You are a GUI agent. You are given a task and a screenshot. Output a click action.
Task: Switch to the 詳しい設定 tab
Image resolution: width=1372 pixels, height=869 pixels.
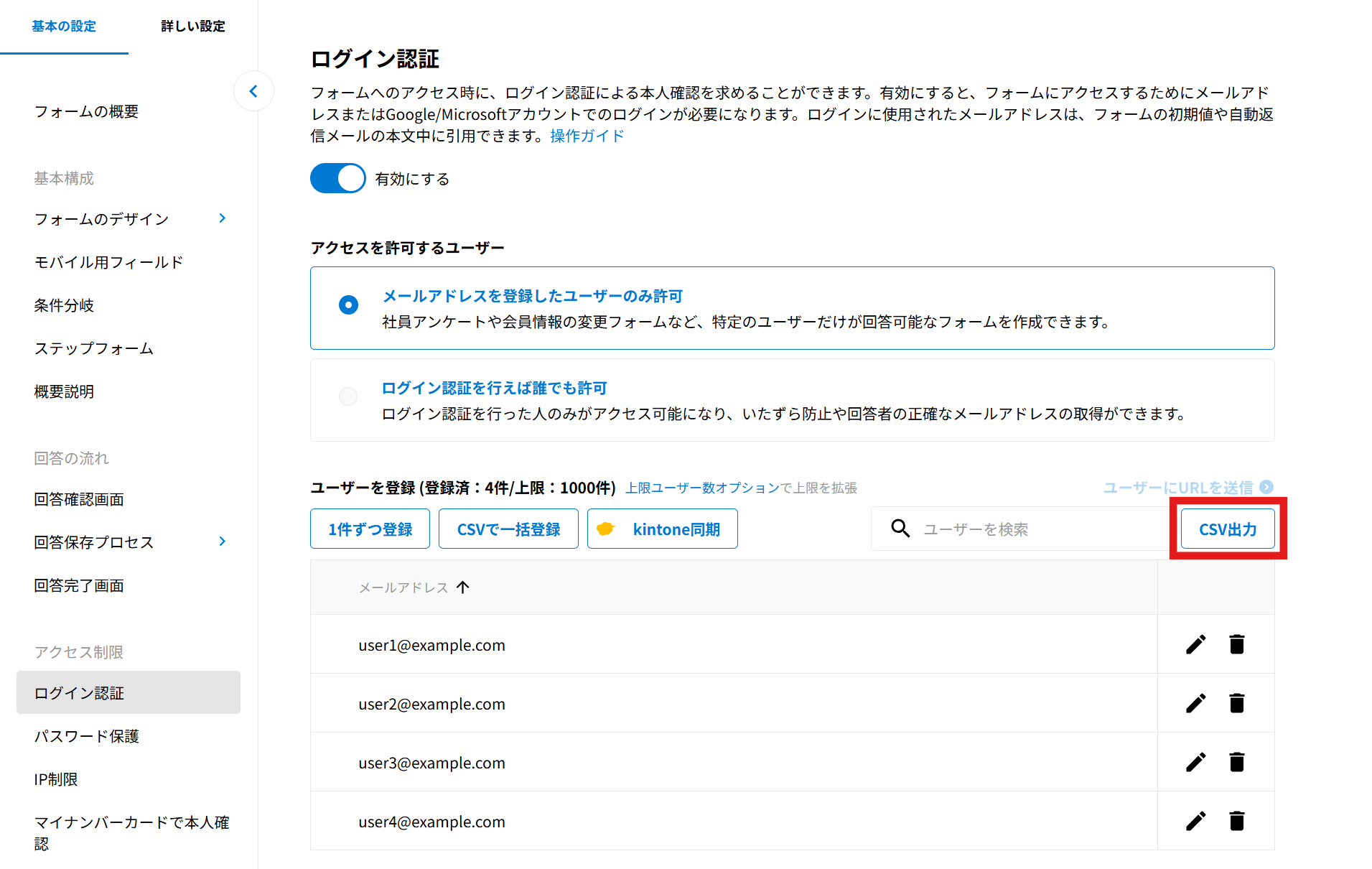click(192, 27)
